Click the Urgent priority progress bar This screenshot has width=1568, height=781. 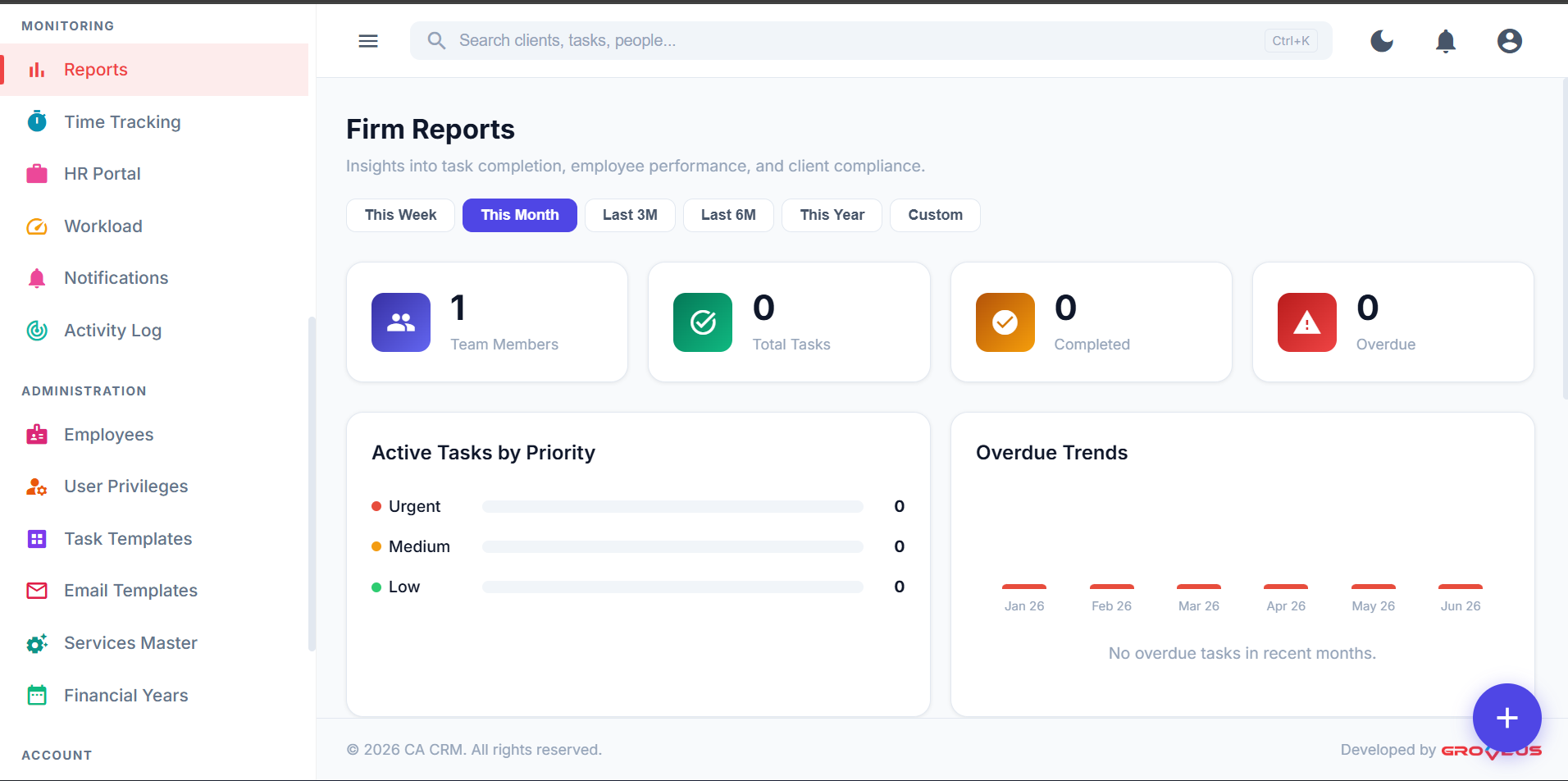coord(672,507)
